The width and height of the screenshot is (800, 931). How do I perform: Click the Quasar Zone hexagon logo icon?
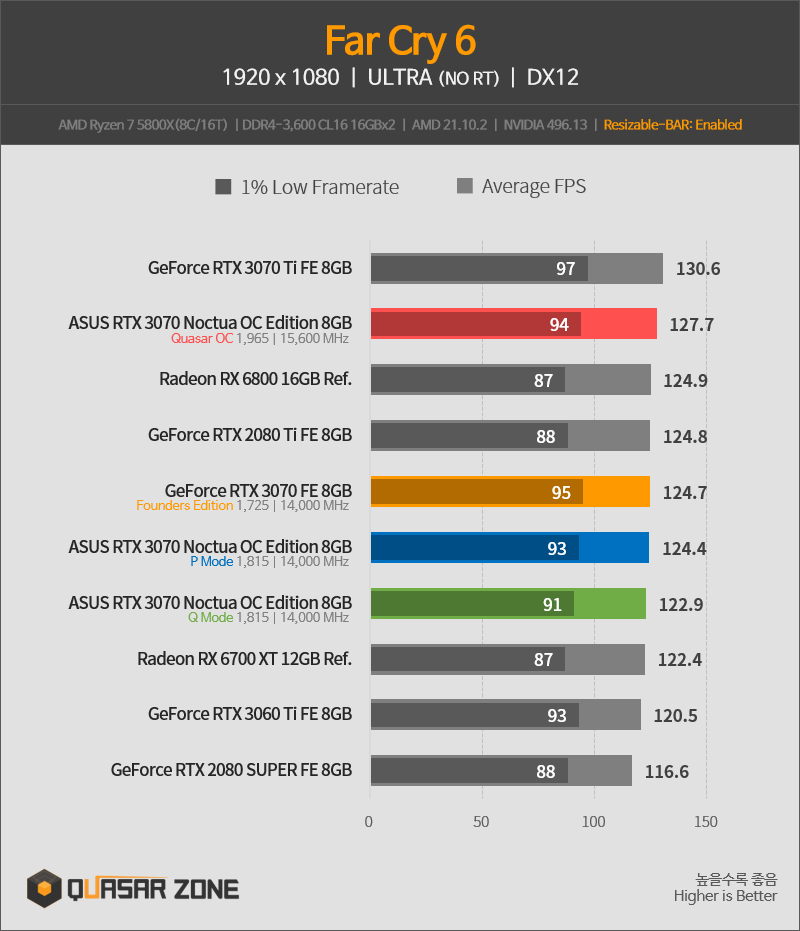[x=44, y=888]
